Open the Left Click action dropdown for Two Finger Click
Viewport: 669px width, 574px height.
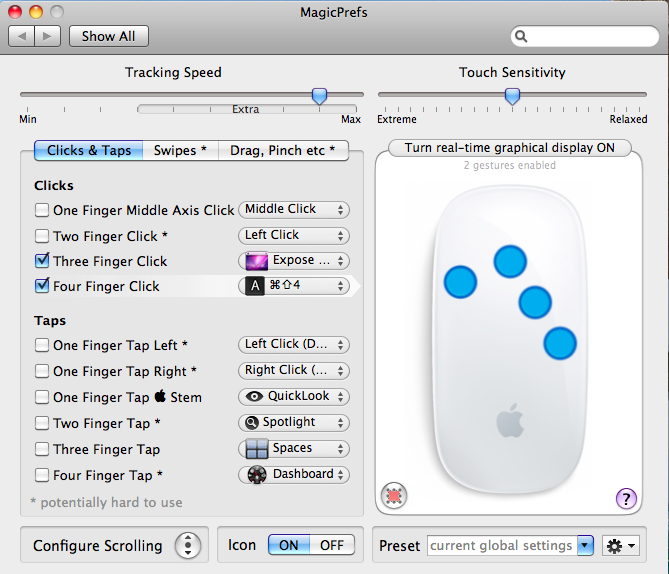point(294,236)
